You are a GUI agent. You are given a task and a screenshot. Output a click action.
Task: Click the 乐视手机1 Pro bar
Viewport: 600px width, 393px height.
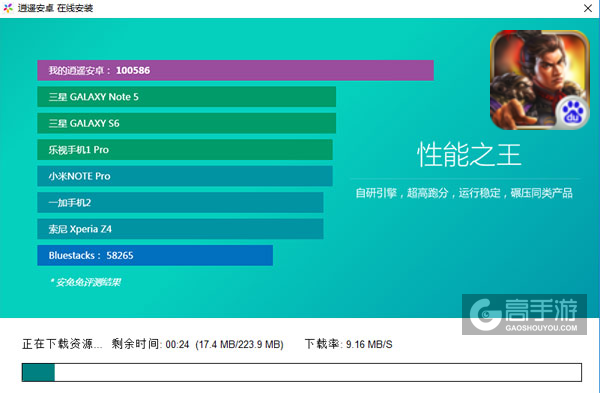coord(185,150)
